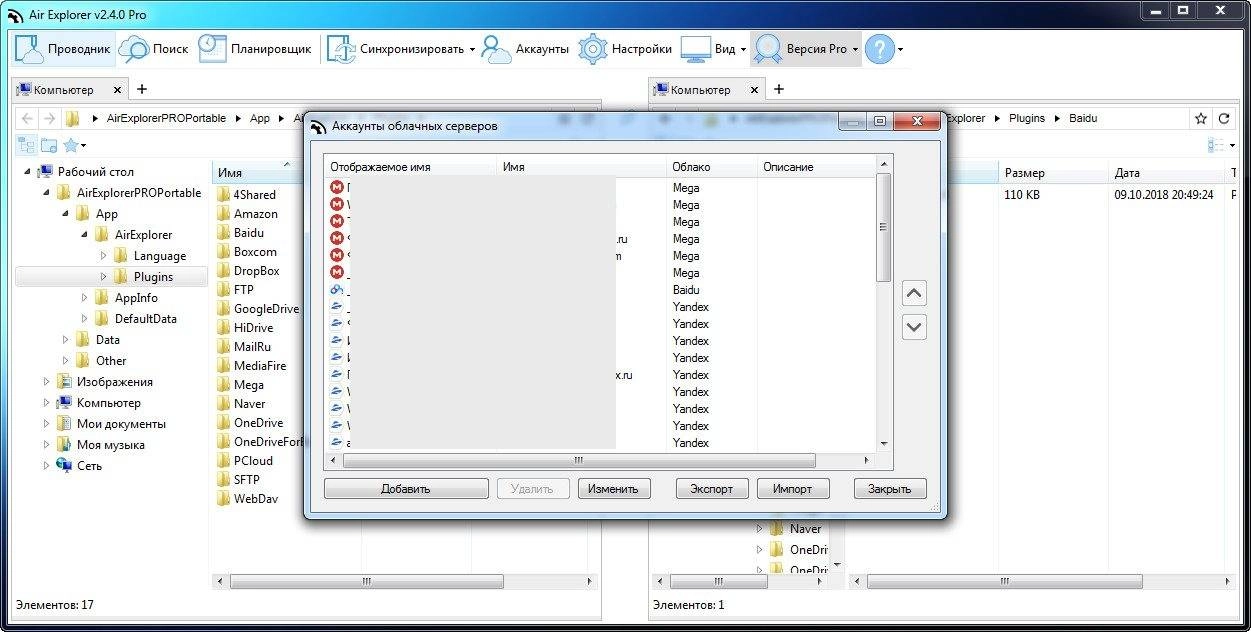1251x632 pixels.
Task: Select Plugins folder in tree
Action: click(x=152, y=277)
